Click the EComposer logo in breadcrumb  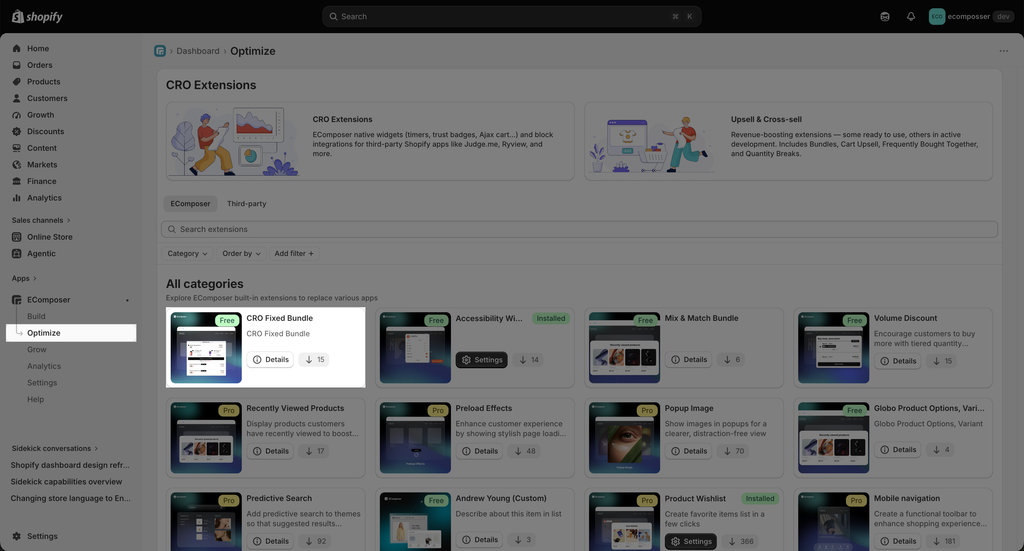[160, 51]
